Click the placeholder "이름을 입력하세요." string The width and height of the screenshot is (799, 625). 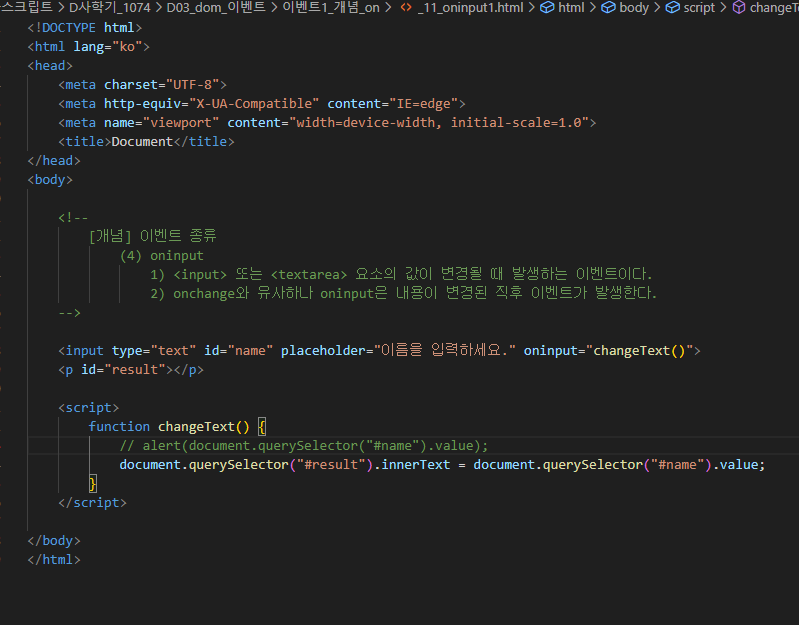(445, 350)
